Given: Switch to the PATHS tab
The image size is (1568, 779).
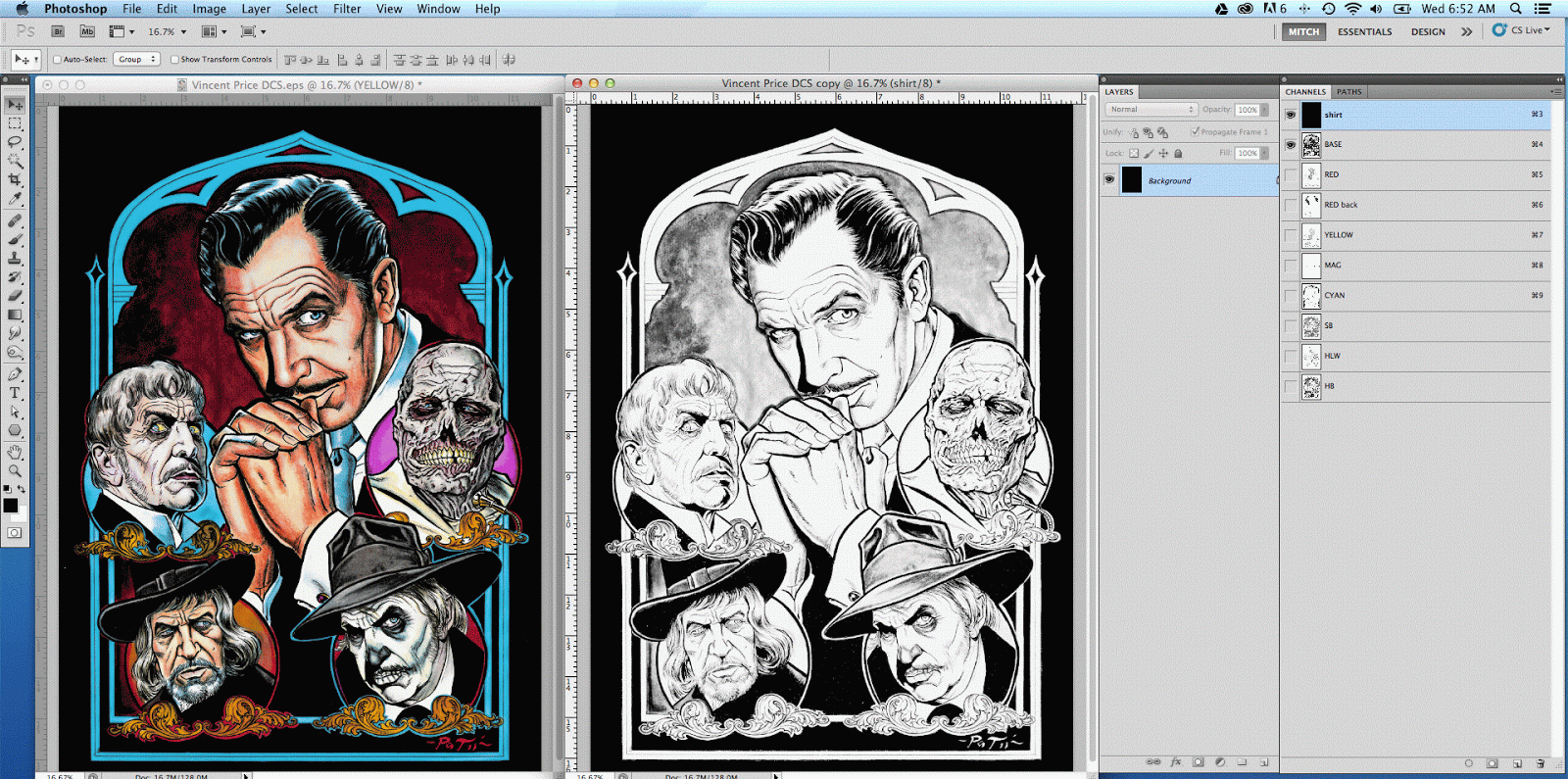Looking at the screenshot, I should click(1349, 92).
